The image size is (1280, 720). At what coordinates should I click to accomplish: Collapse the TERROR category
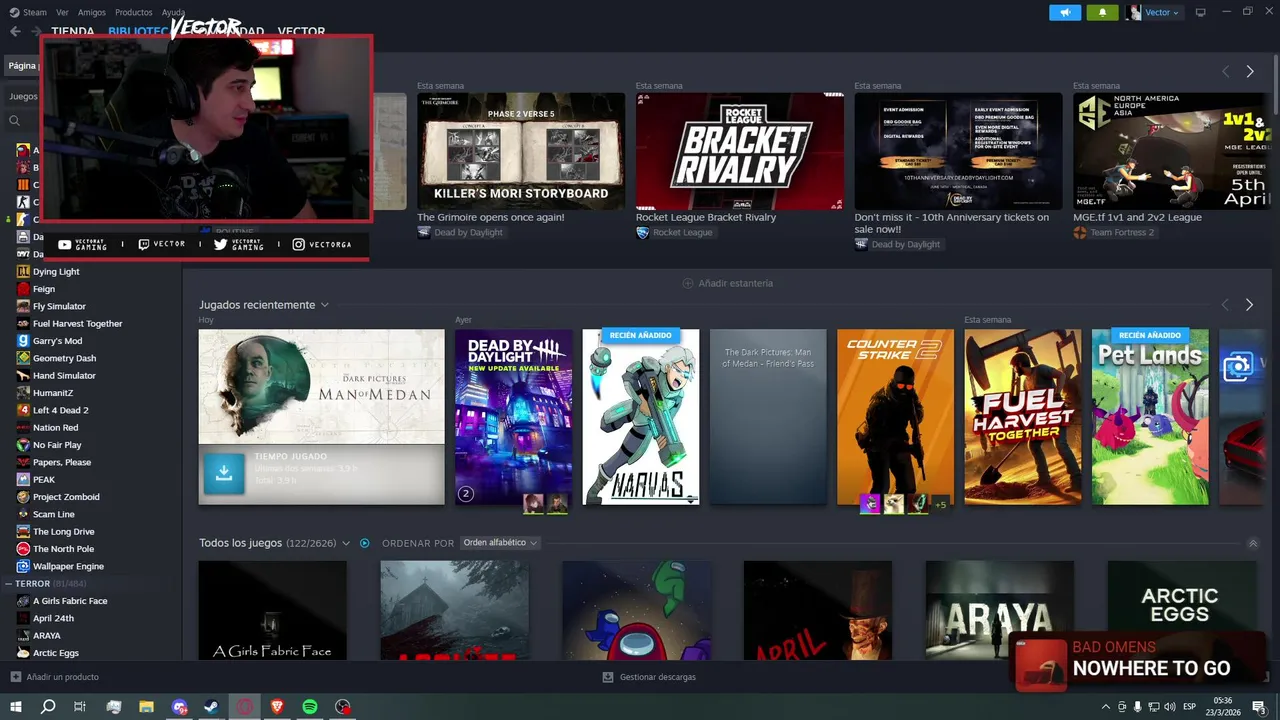(8, 583)
